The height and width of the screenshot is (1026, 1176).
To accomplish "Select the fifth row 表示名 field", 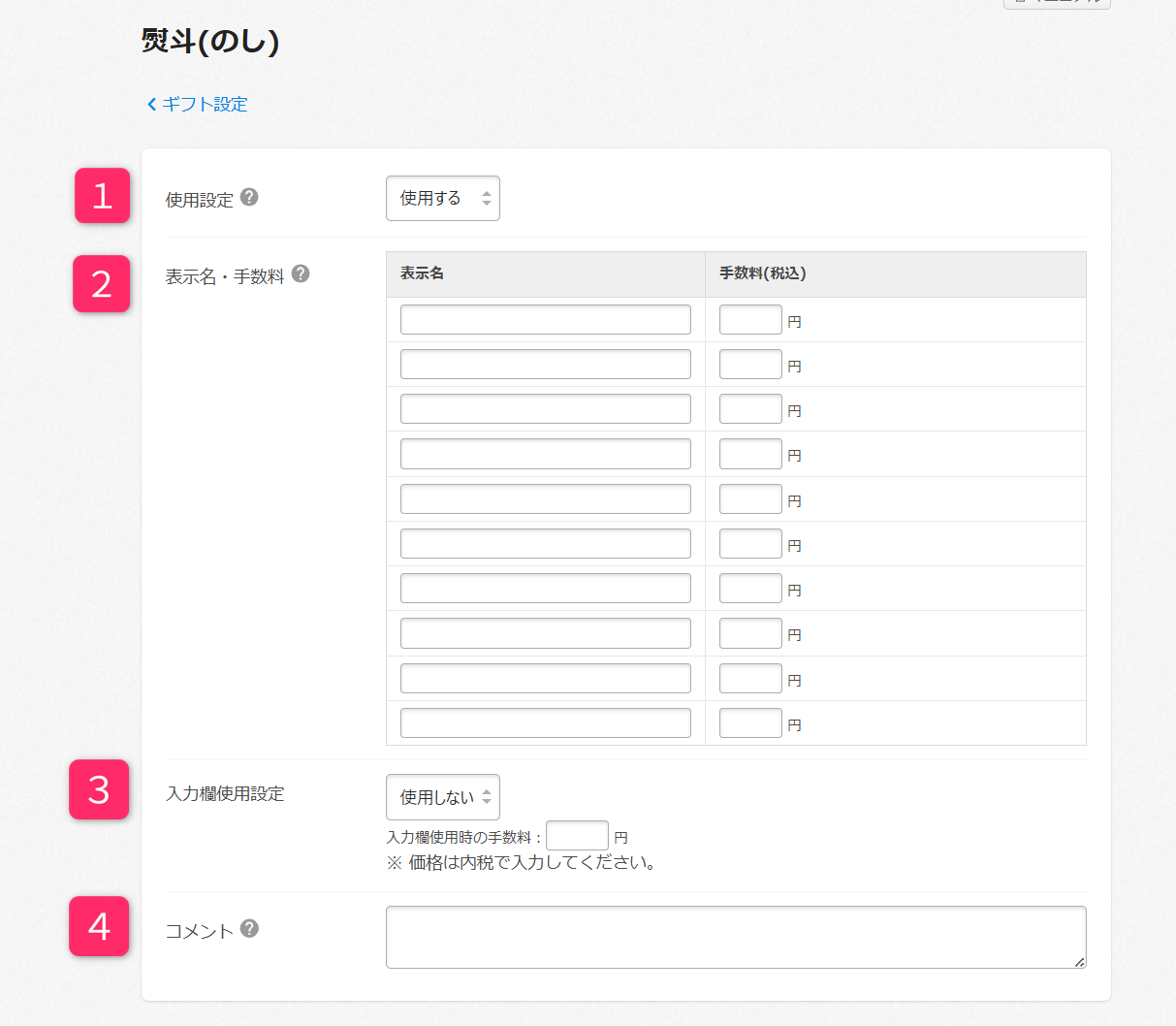I will [545, 499].
